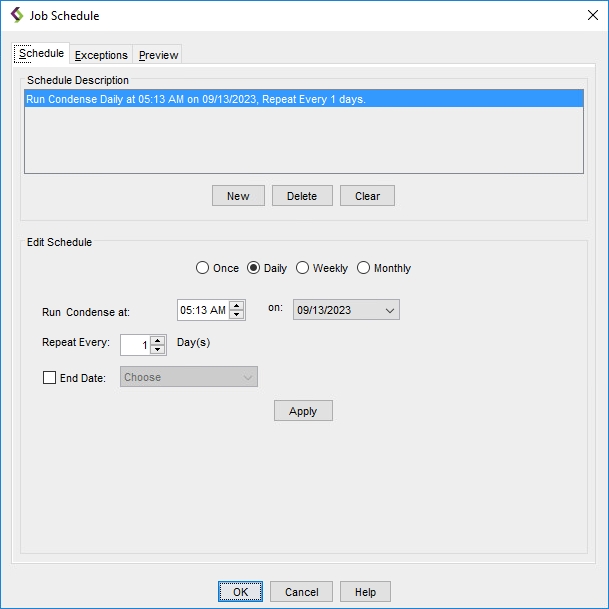Choose the Weekly radio button
The height and width of the screenshot is (609, 609).
tap(302, 268)
